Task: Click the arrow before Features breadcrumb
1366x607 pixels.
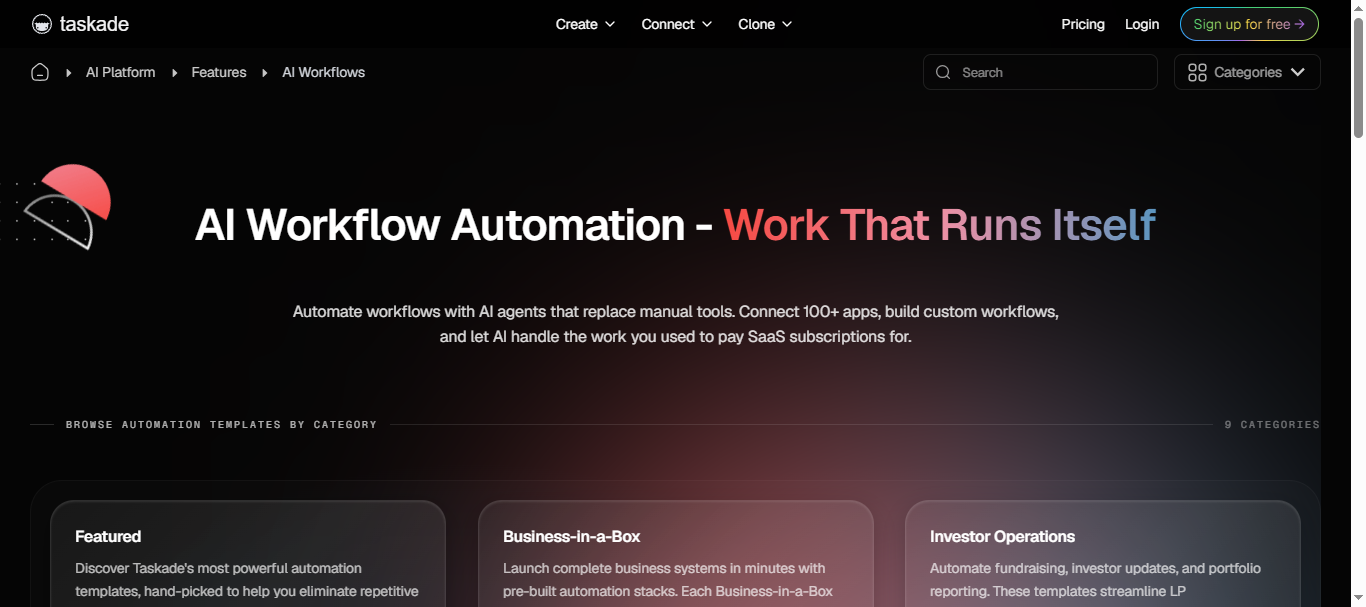Action: point(174,73)
